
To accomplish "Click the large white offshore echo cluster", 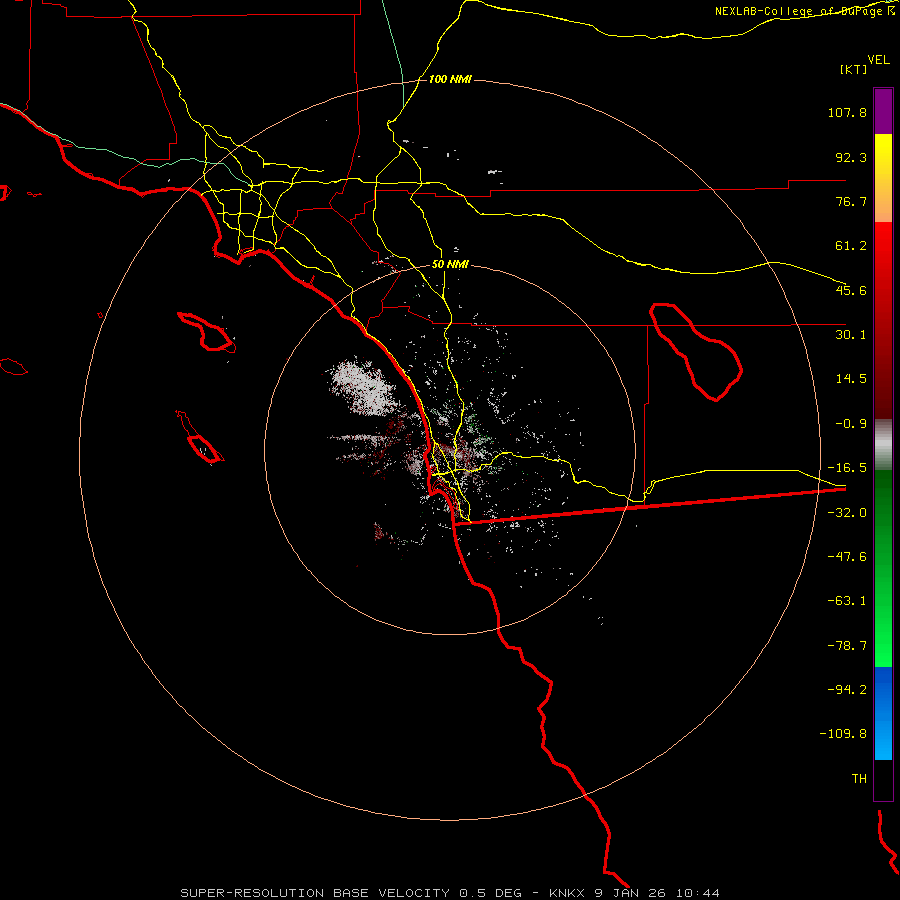I will click(x=362, y=386).
